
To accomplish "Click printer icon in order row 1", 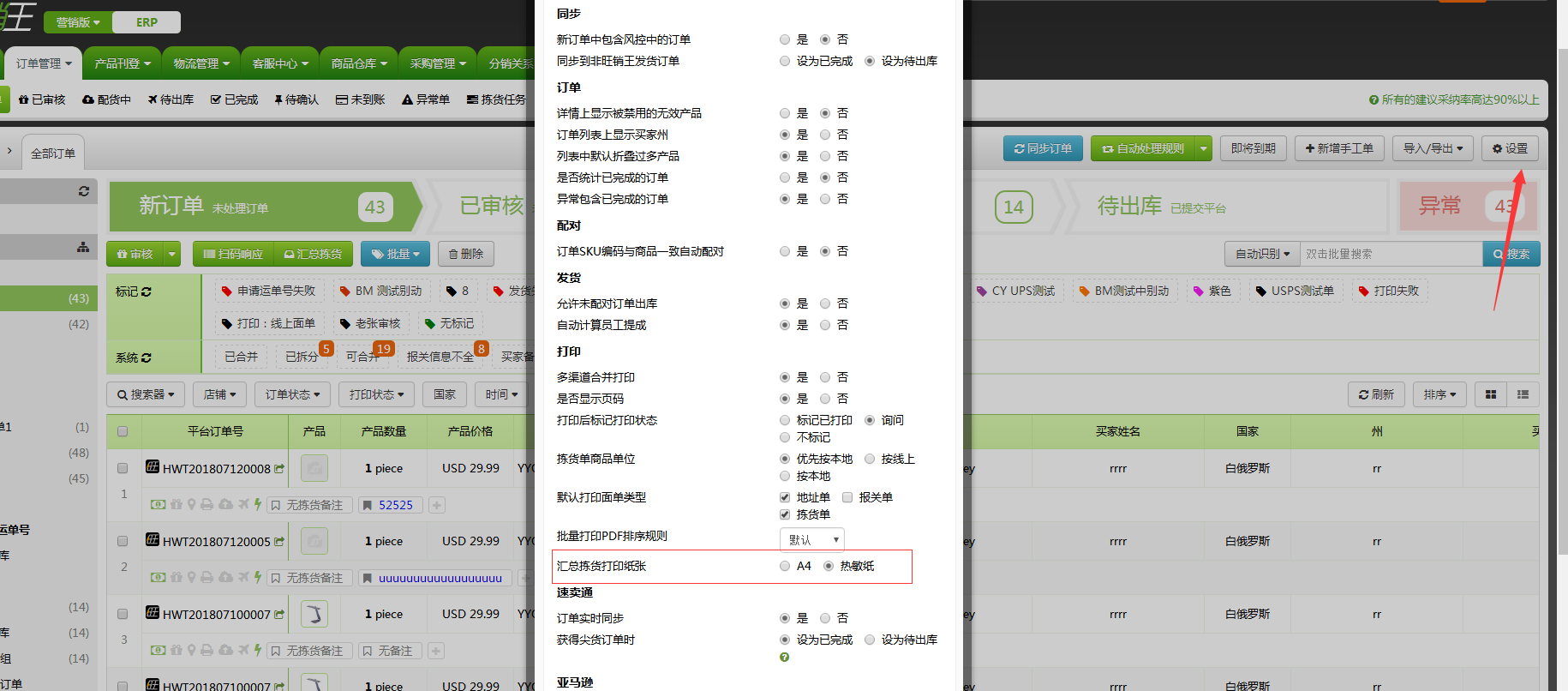I will click(207, 504).
